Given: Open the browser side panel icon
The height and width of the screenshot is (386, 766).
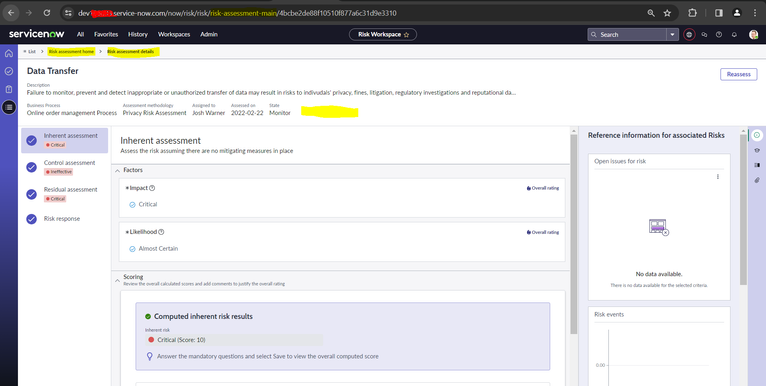Looking at the screenshot, I should (719, 13).
